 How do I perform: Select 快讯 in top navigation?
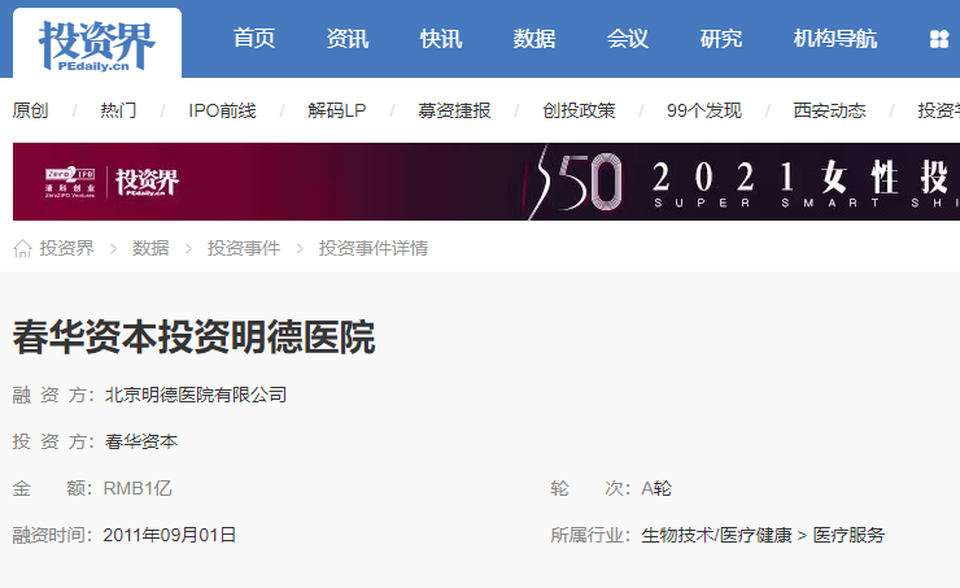click(441, 39)
